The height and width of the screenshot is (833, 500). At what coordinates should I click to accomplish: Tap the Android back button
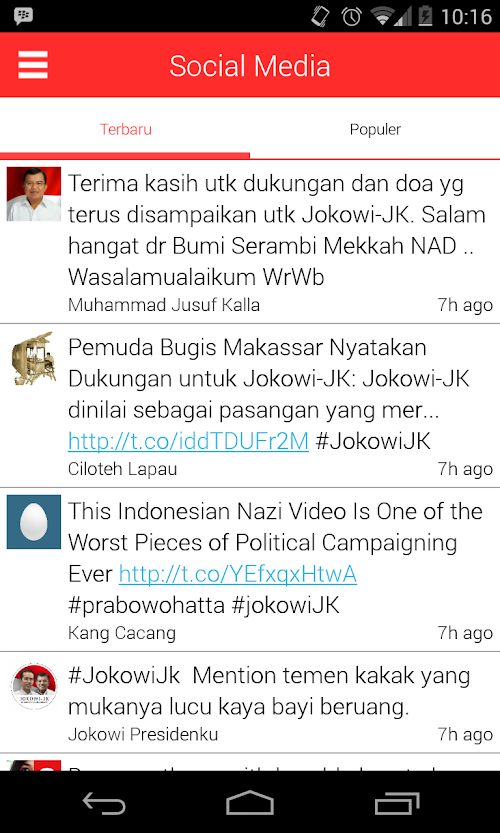[x=104, y=802]
